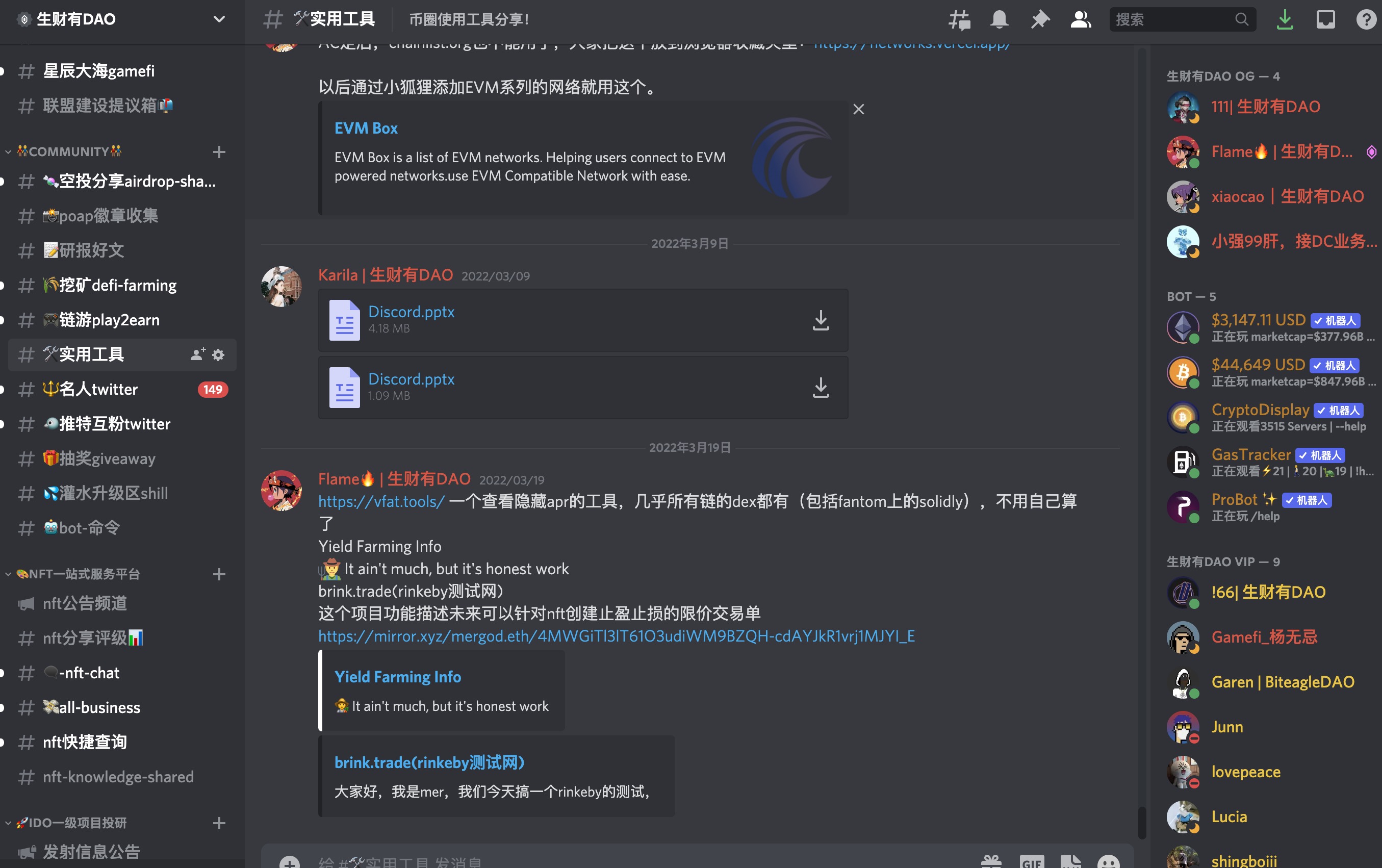Open the inbox icon in header

[1325, 19]
